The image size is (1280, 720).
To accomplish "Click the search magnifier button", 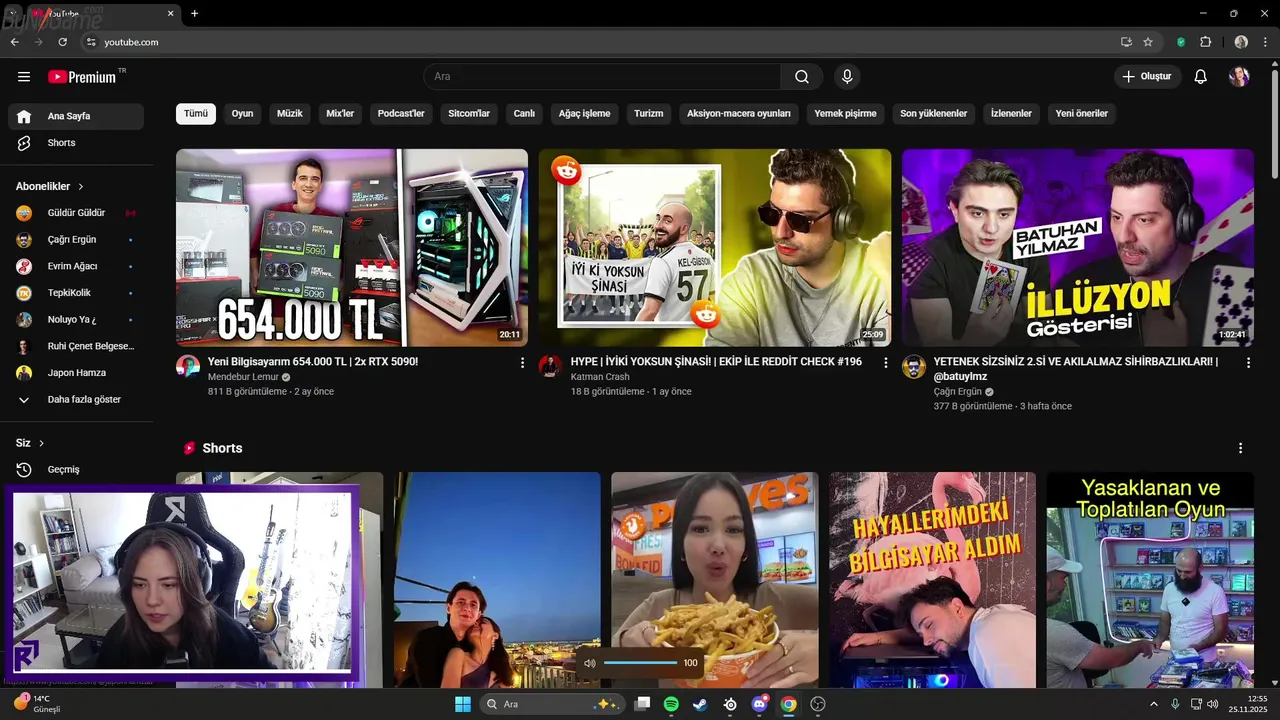I will pyautogui.click(x=802, y=77).
